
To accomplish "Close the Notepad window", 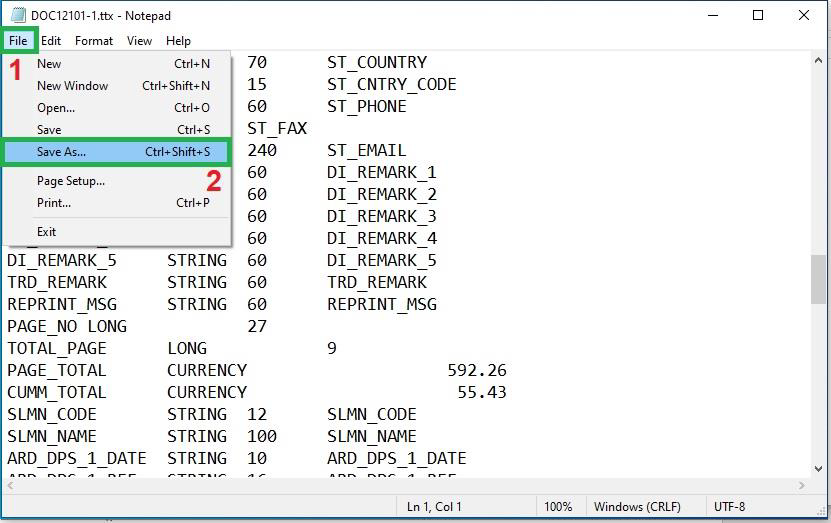I will coord(804,15).
